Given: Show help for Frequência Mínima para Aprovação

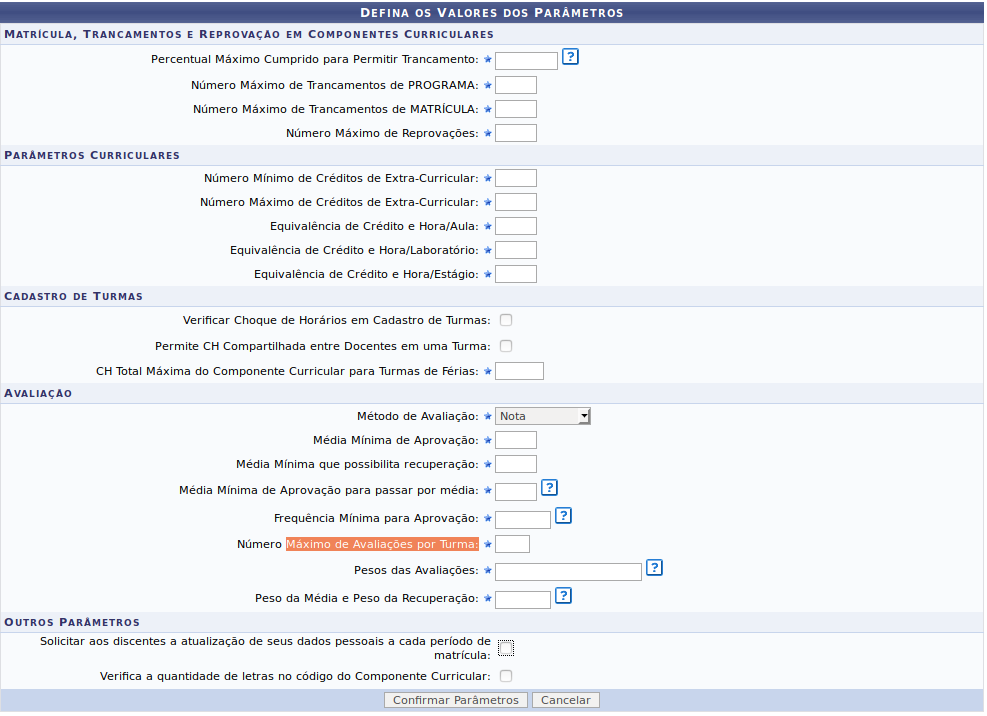Looking at the screenshot, I should click(563, 516).
